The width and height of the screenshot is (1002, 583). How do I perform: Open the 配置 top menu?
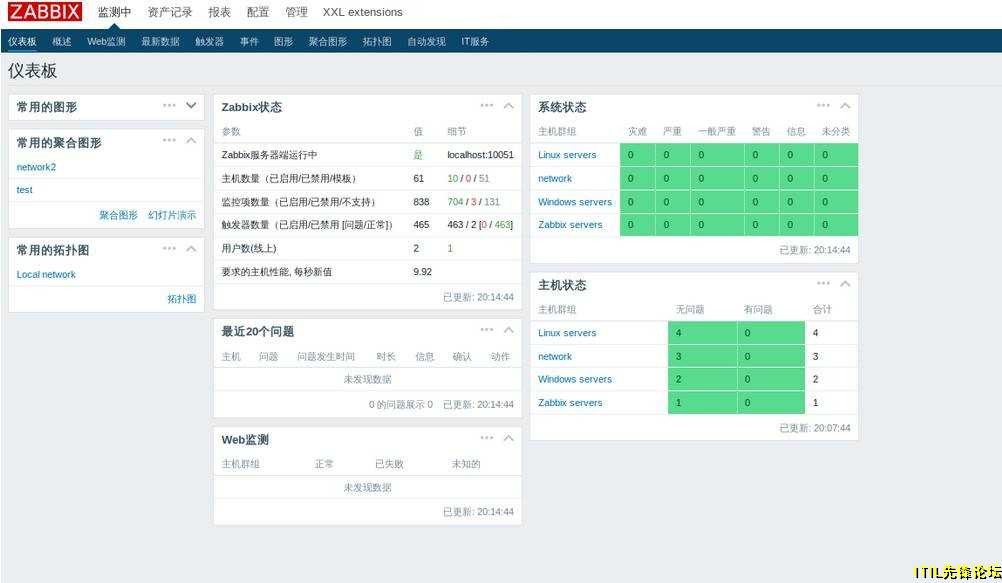tap(258, 12)
